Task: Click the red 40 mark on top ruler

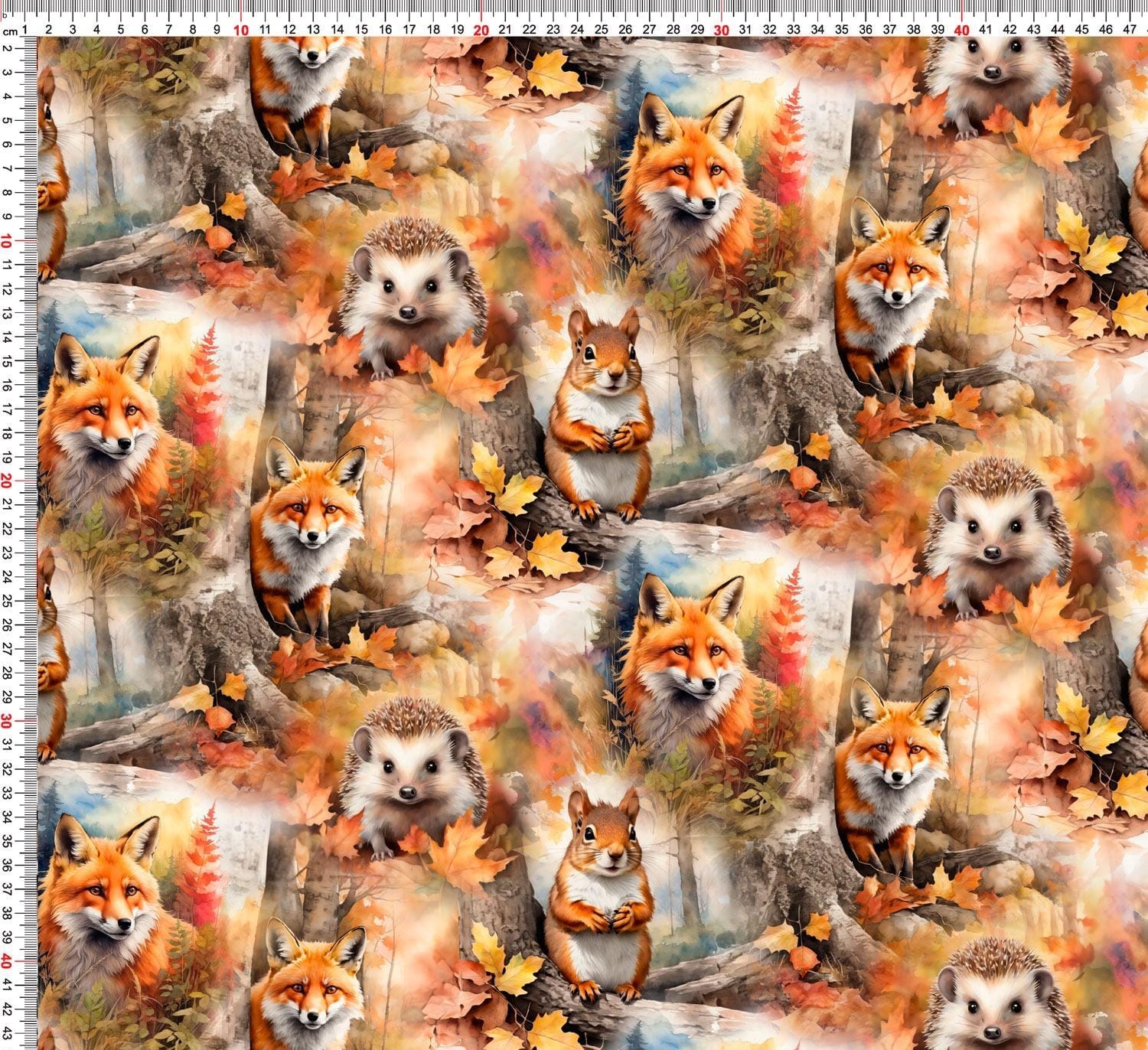Action: (x=962, y=30)
